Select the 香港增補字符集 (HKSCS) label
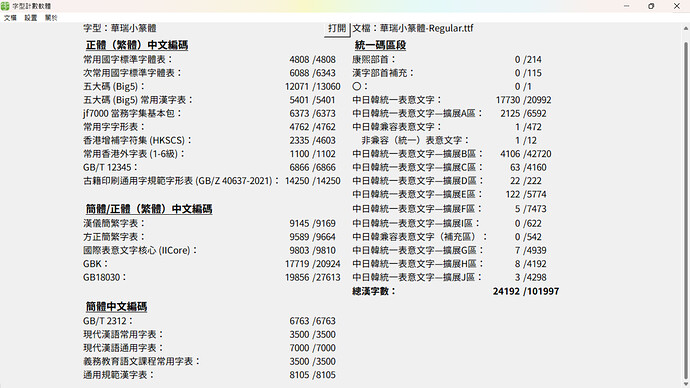The image size is (690, 388). click(138, 140)
